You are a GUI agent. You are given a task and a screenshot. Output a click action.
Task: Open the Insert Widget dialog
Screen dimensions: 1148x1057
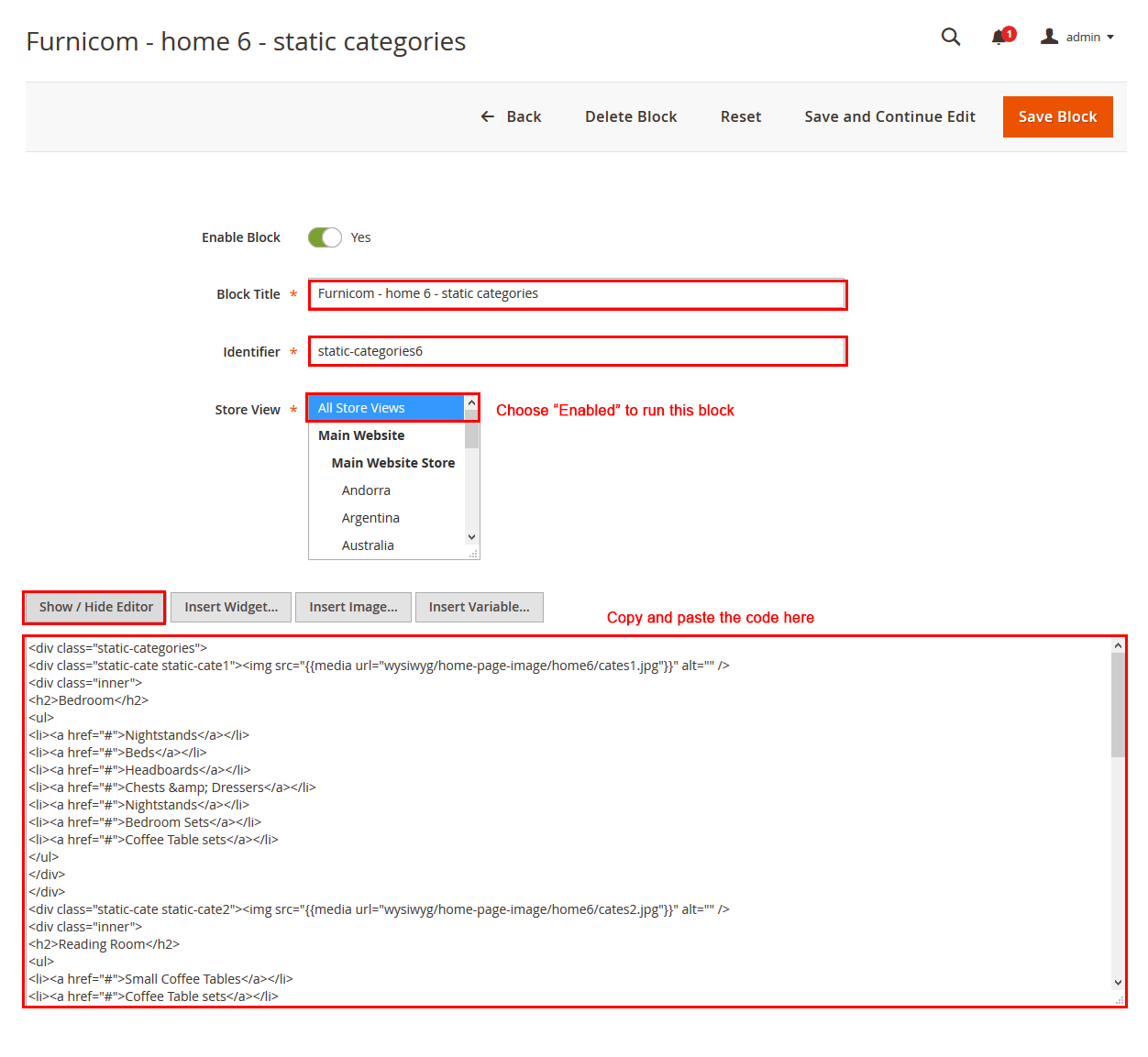[231, 607]
